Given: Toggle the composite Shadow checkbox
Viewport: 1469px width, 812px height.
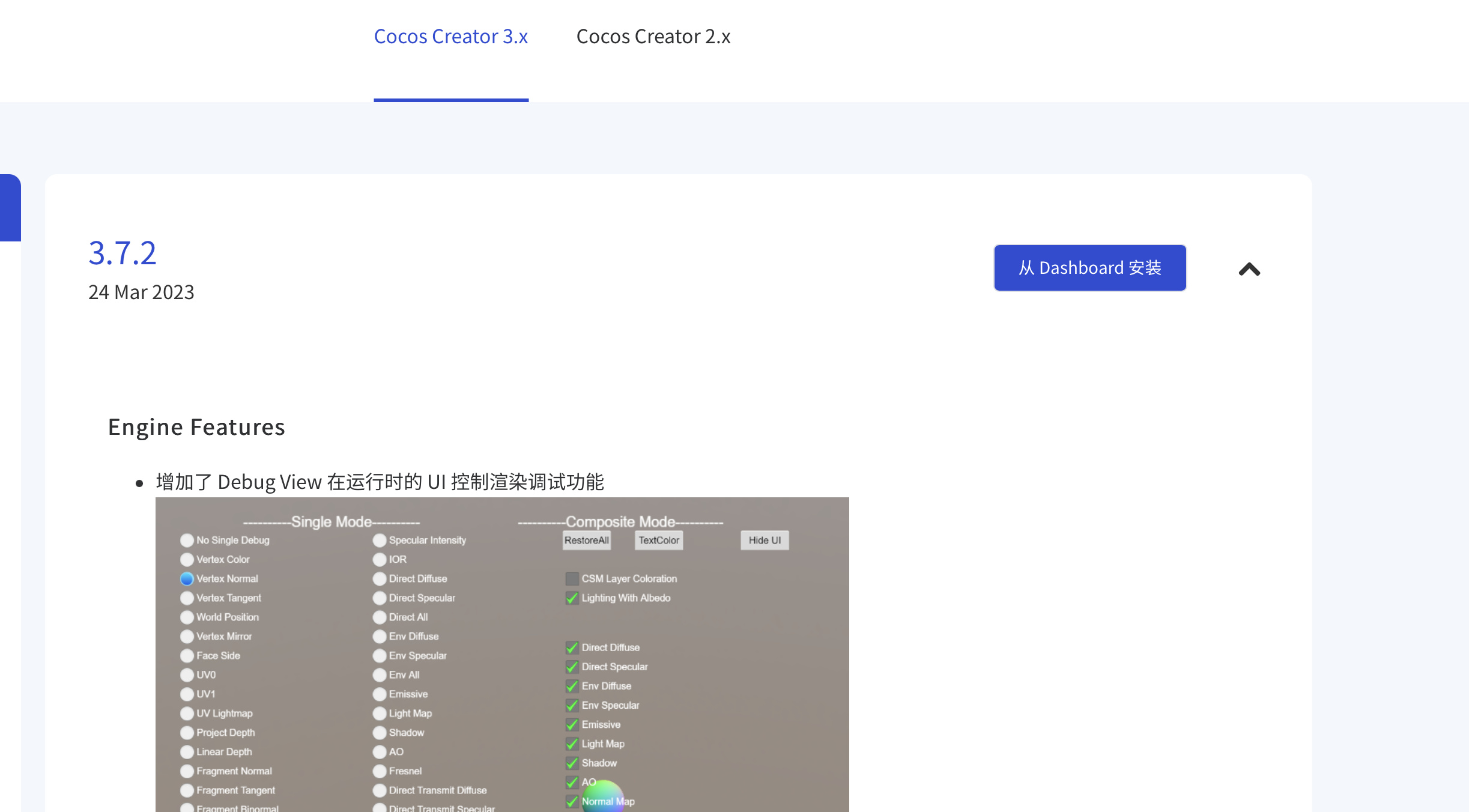Looking at the screenshot, I should 572,763.
